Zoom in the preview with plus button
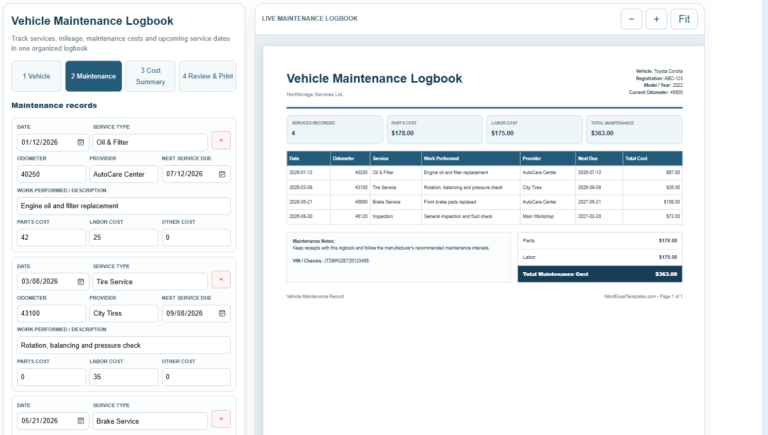The image size is (768, 435). (x=656, y=19)
